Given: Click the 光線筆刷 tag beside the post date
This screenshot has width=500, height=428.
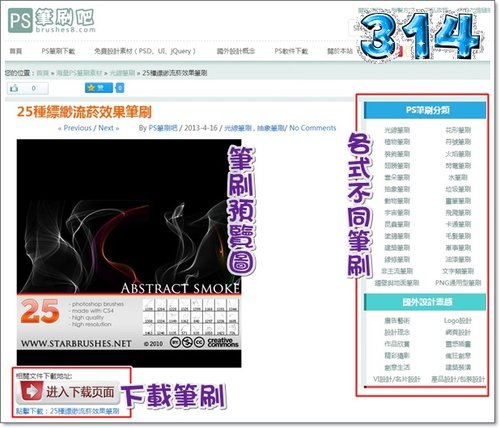Looking at the screenshot, I should (238, 128).
